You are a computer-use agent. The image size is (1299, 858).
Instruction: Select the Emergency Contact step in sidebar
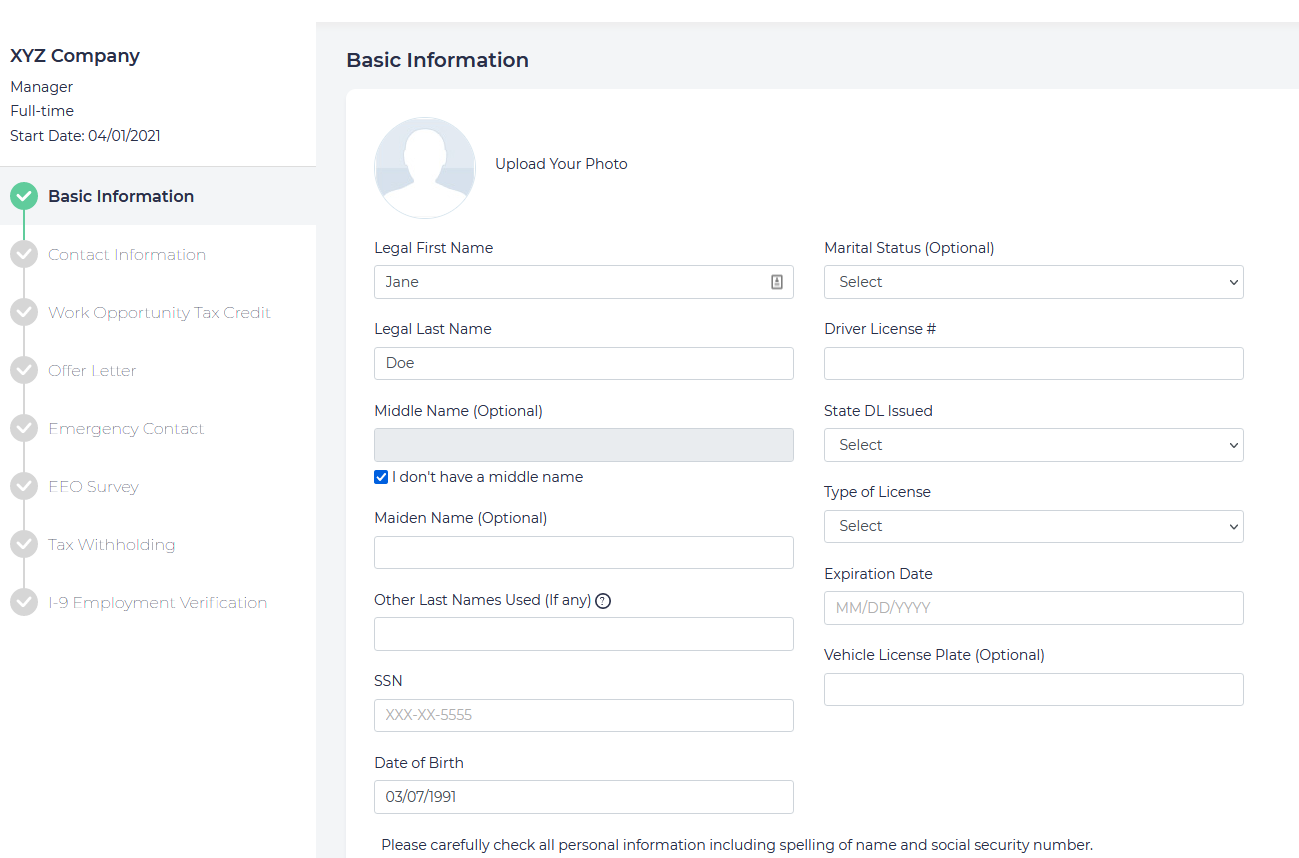click(x=126, y=428)
